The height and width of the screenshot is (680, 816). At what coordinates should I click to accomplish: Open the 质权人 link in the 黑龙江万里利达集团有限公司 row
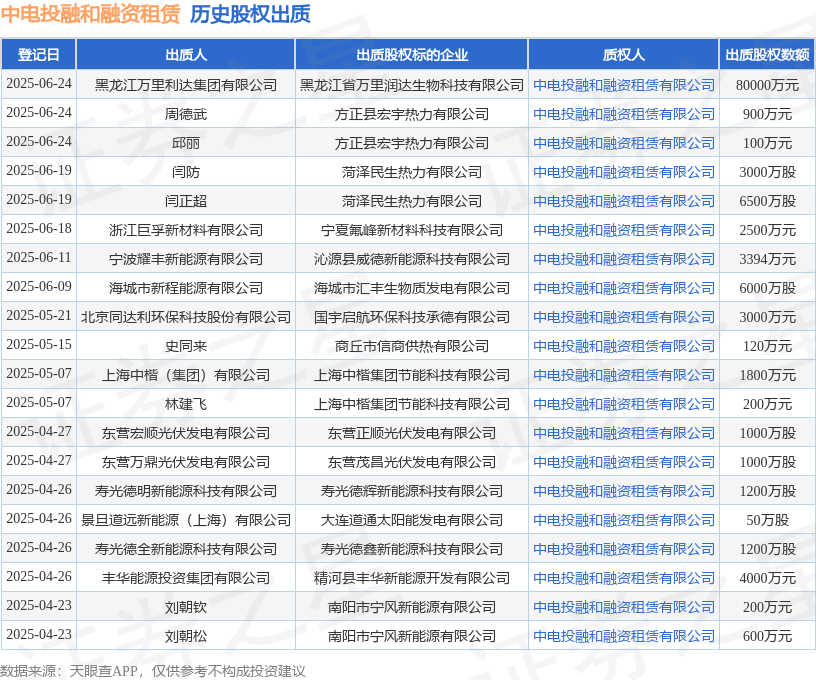pyautogui.click(x=623, y=85)
